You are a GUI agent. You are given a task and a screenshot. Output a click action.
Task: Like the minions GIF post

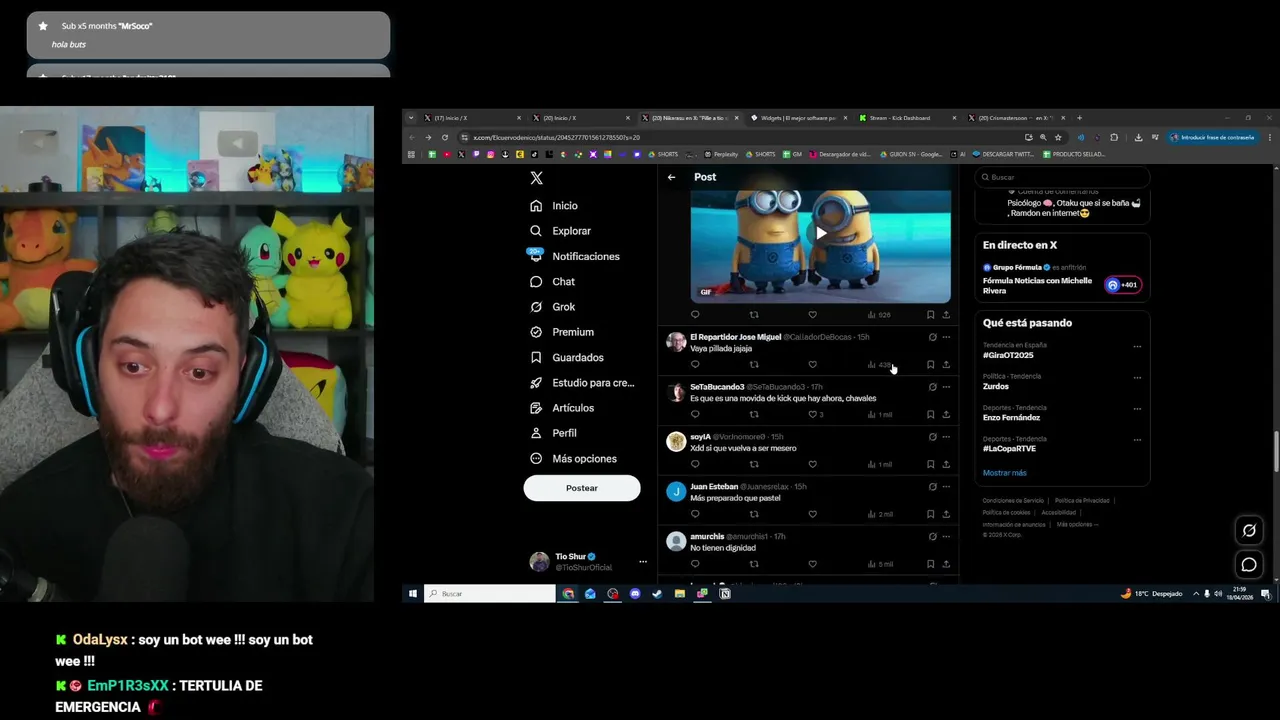tap(812, 315)
